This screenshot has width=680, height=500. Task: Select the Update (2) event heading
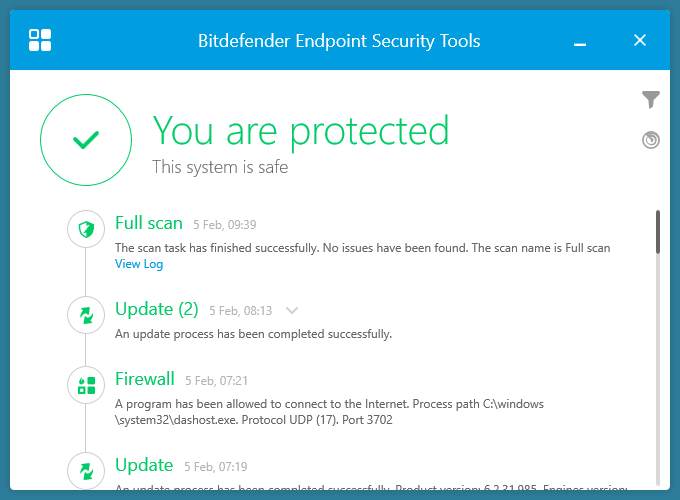pyautogui.click(x=157, y=309)
